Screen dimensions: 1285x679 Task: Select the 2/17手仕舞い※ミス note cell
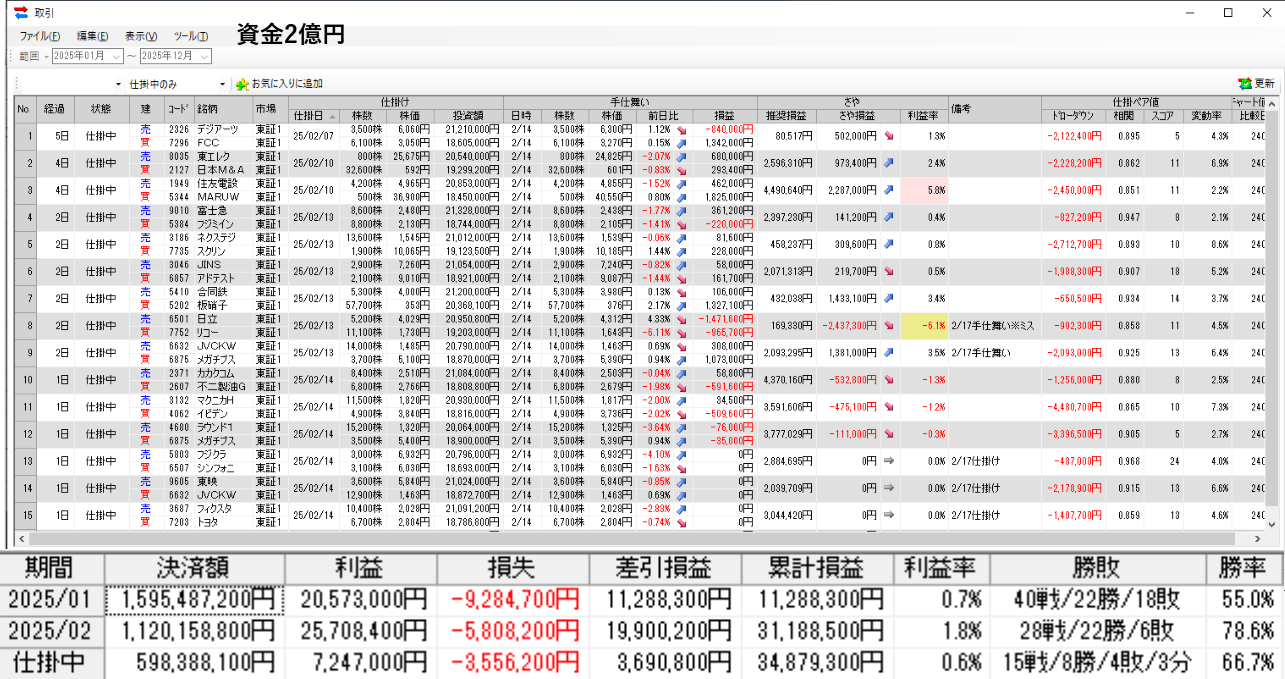click(x=993, y=325)
